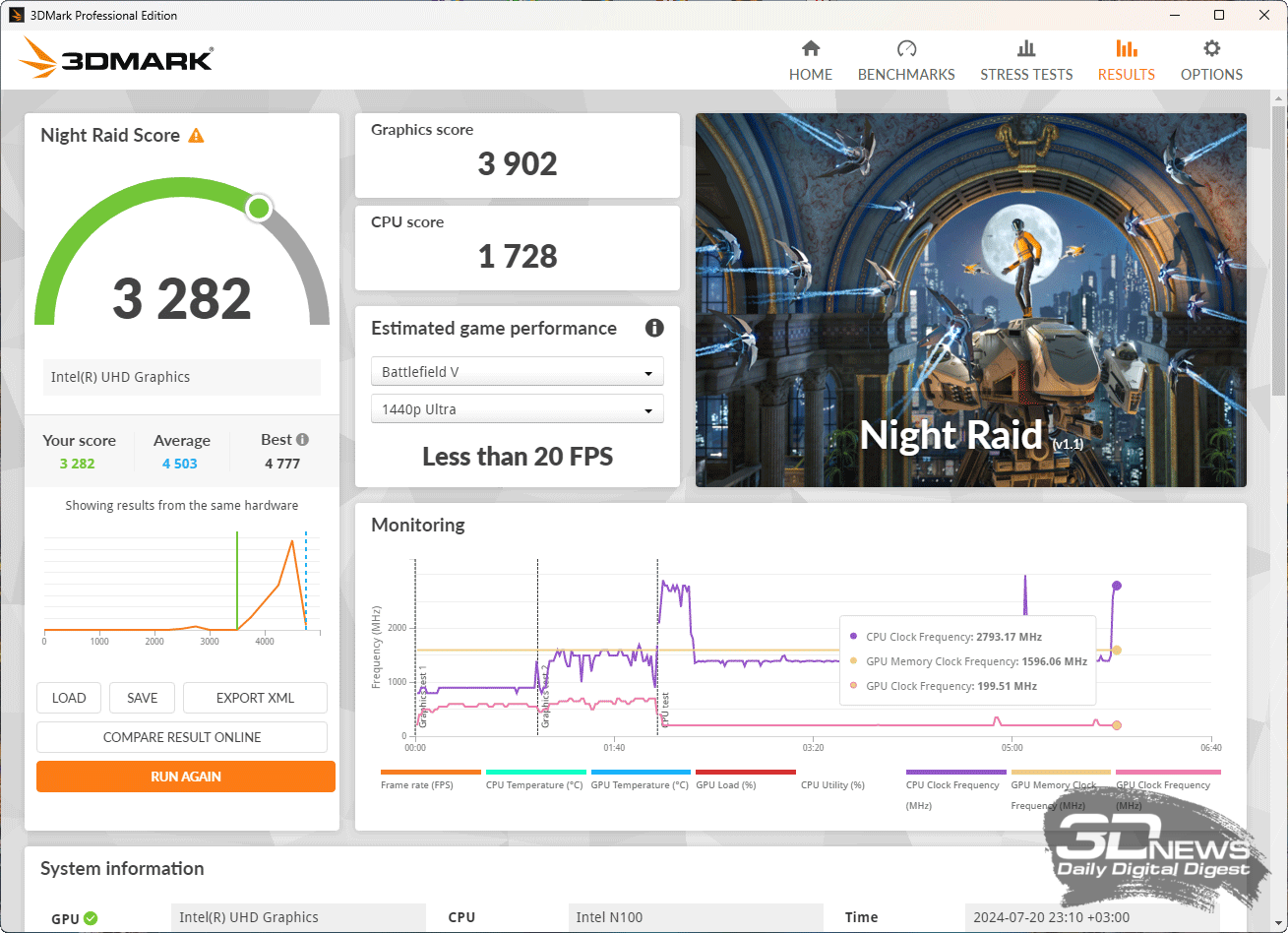This screenshot has width=1288, height=933.
Task: Toggle CPU Temperature legend swatch
Action: coord(535,773)
